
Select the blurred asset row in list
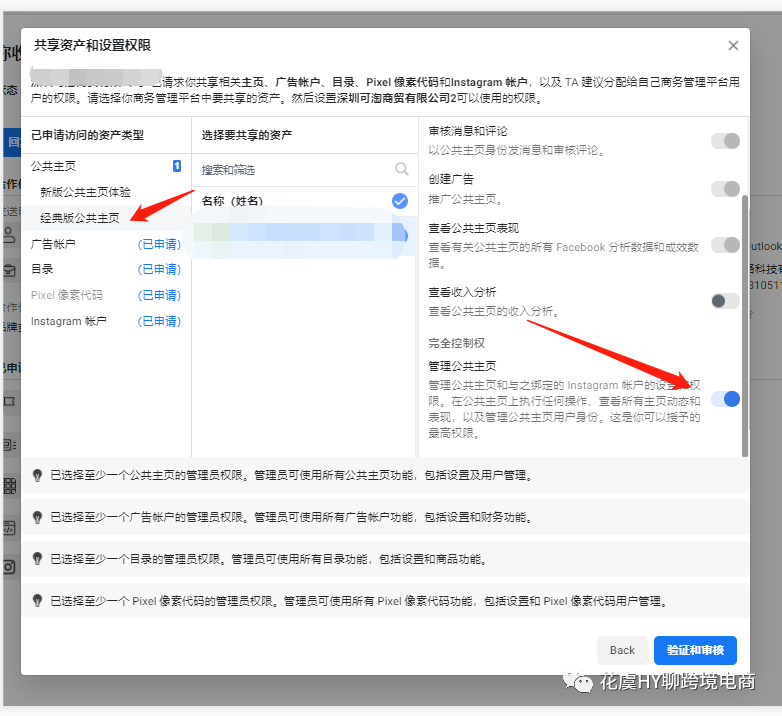pyautogui.click(x=304, y=236)
